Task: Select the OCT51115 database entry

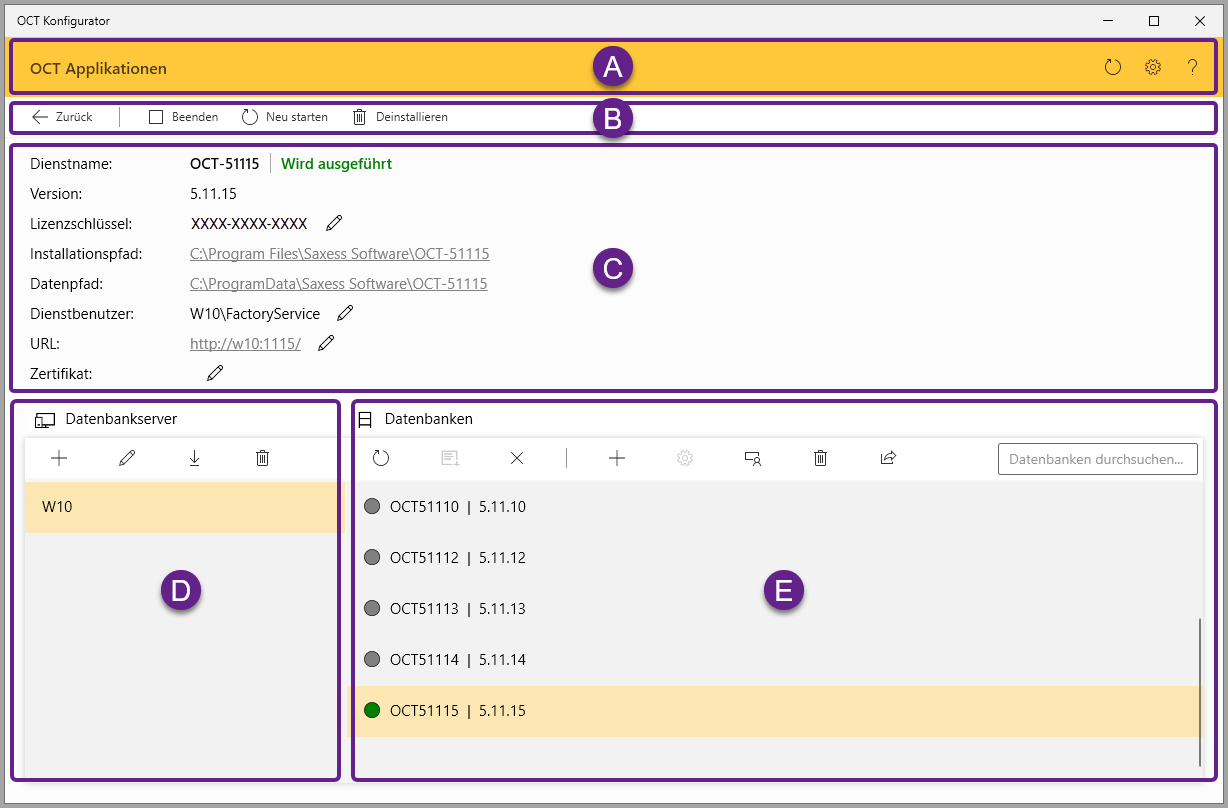Action: pyautogui.click(x=457, y=711)
